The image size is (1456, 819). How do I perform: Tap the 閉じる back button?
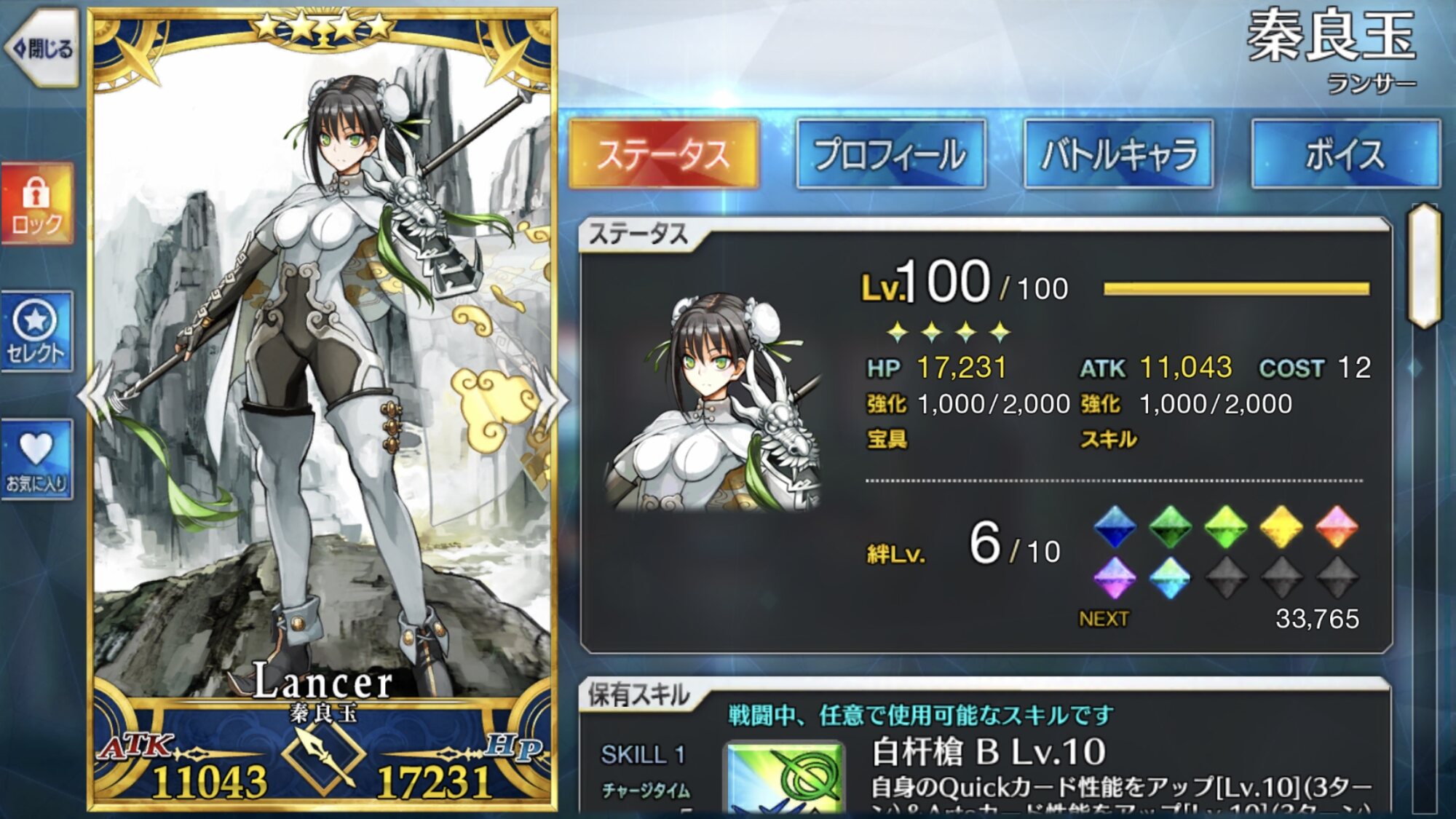coord(41,49)
